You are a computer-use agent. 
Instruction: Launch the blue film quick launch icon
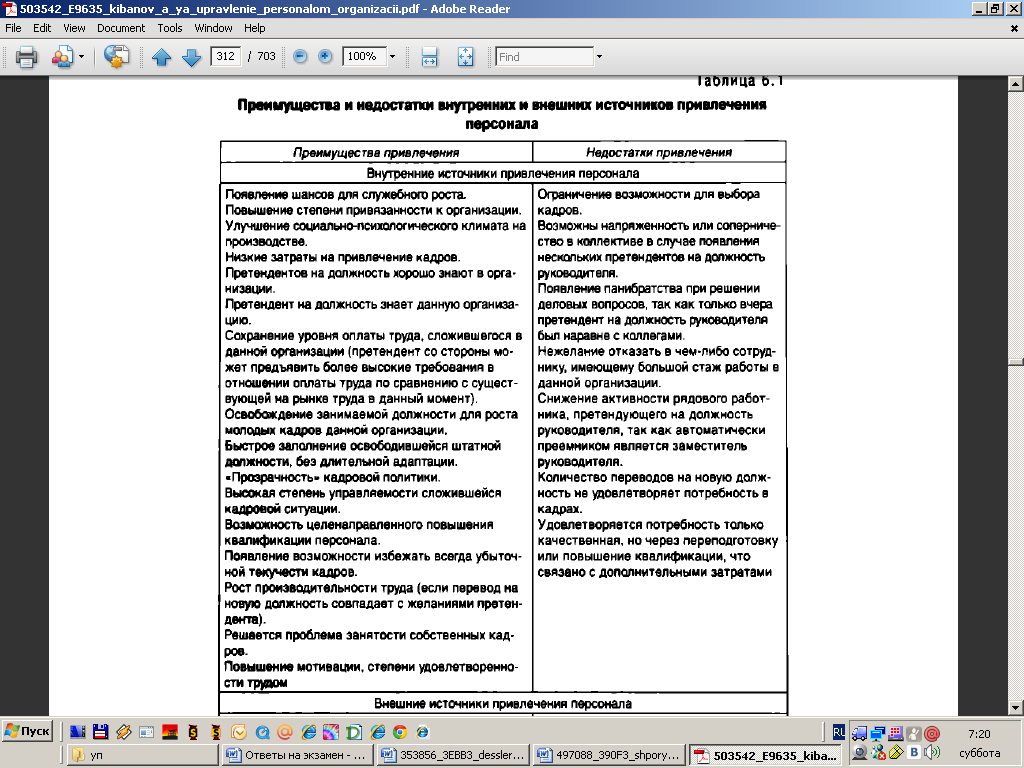coord(78,732)
